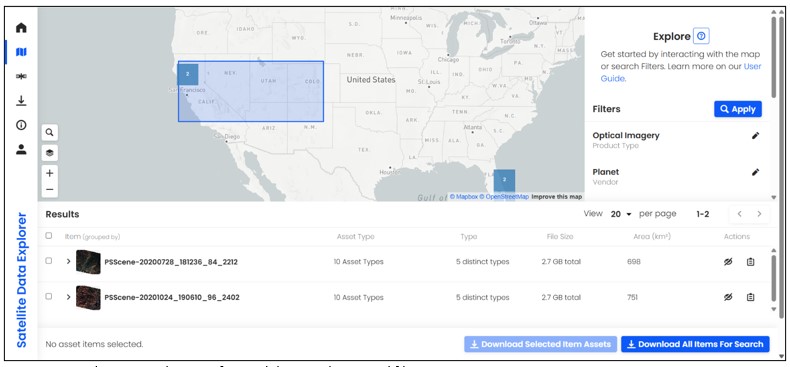This screenshot has height=367, width=790.
Task: Select the PSScene-20200728_181236_84_2212 name
Action: tap(171, 262)
